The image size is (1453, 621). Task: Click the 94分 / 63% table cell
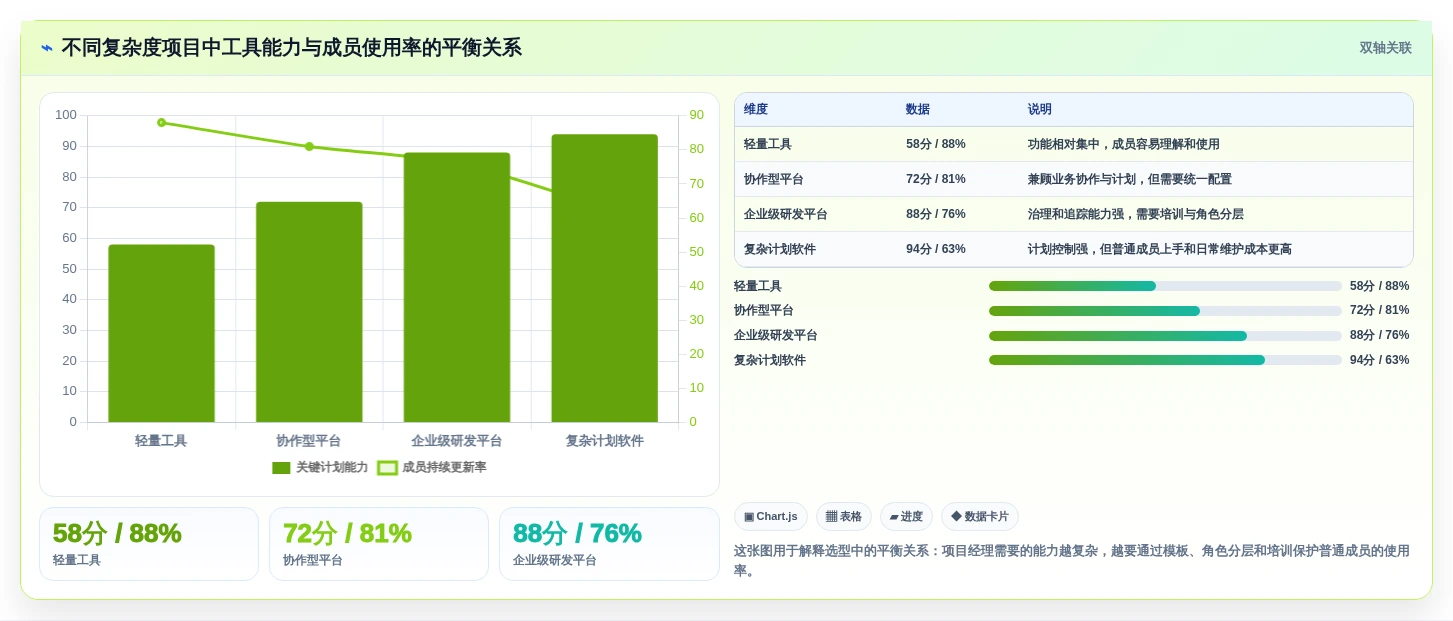click(x=957, y=249)
